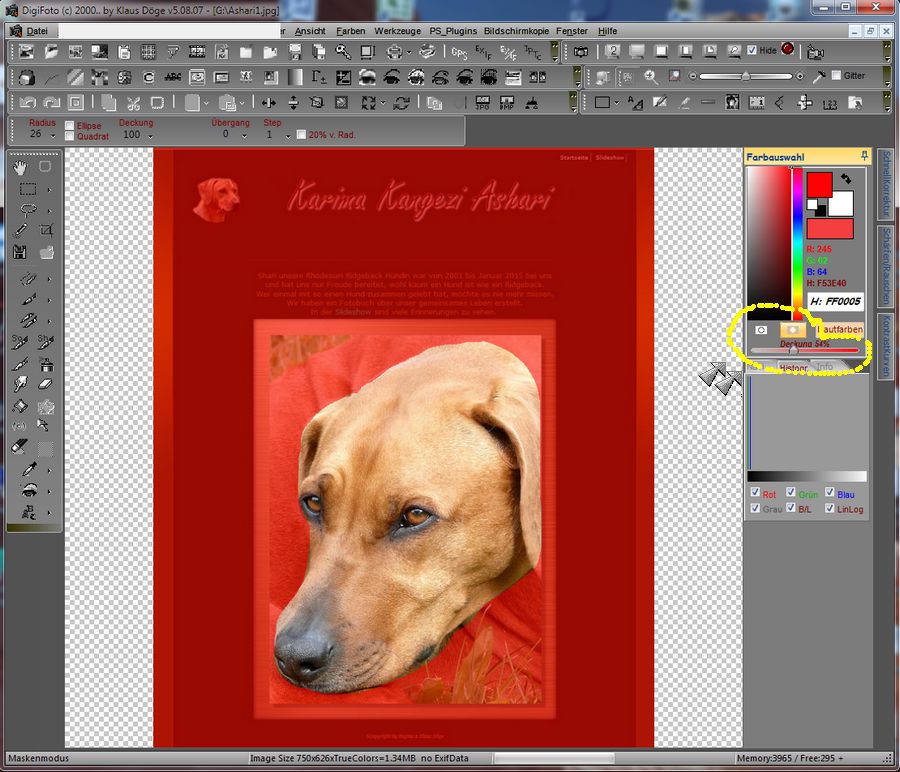Click the magnifier zoom-in icon
The width and height of the screenshot is (900, 772).
pyautogui.click(x=651, y=76)
